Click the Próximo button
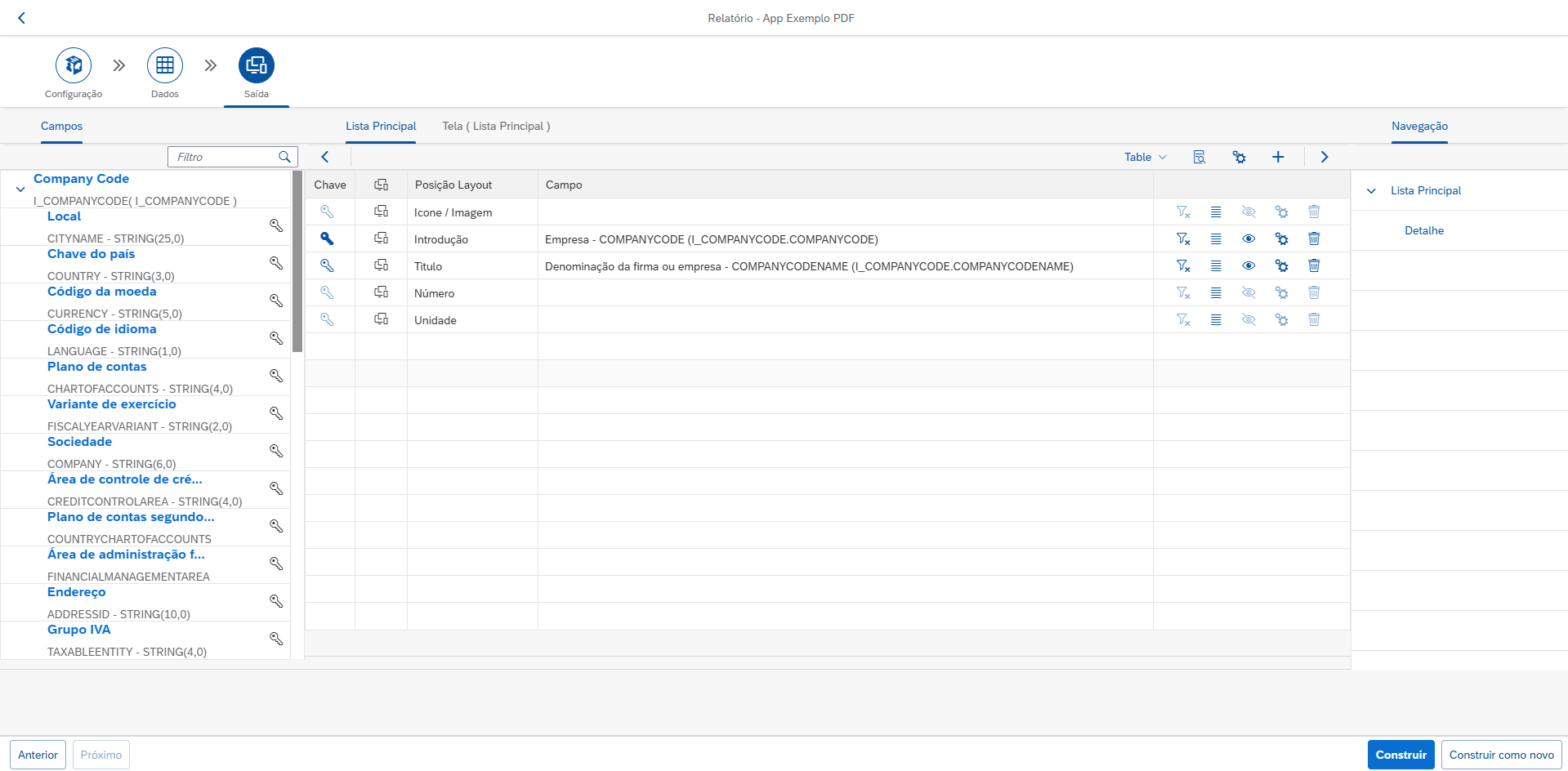Screen dimensions: 1568x771 101,755
